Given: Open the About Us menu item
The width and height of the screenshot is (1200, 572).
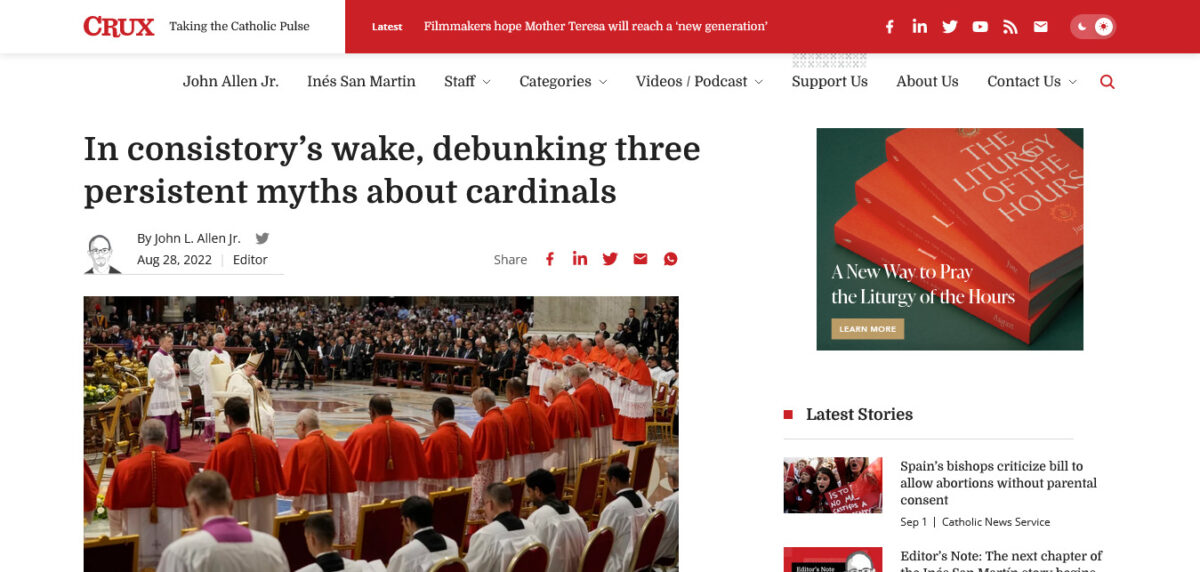Looking at the screenshot, I should pyautogui.click(x=927, y=82).
